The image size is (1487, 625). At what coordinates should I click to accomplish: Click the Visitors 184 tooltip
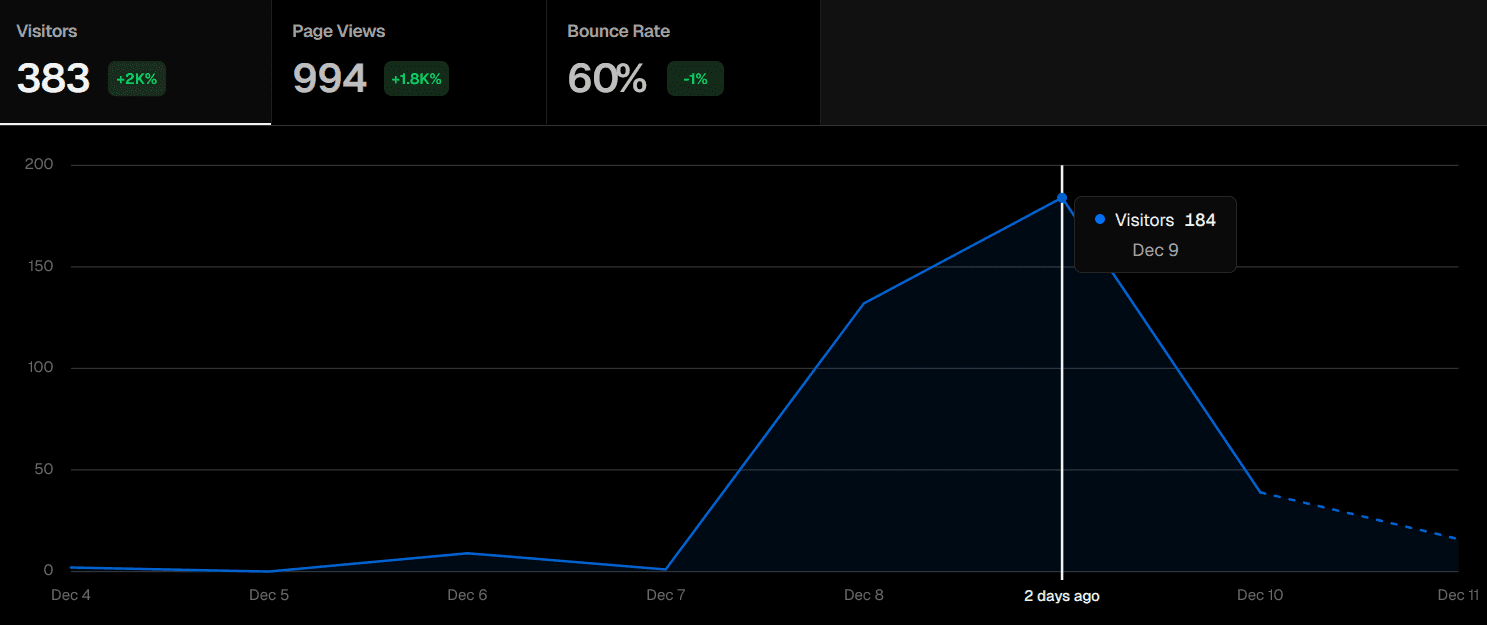point(1155,234)
